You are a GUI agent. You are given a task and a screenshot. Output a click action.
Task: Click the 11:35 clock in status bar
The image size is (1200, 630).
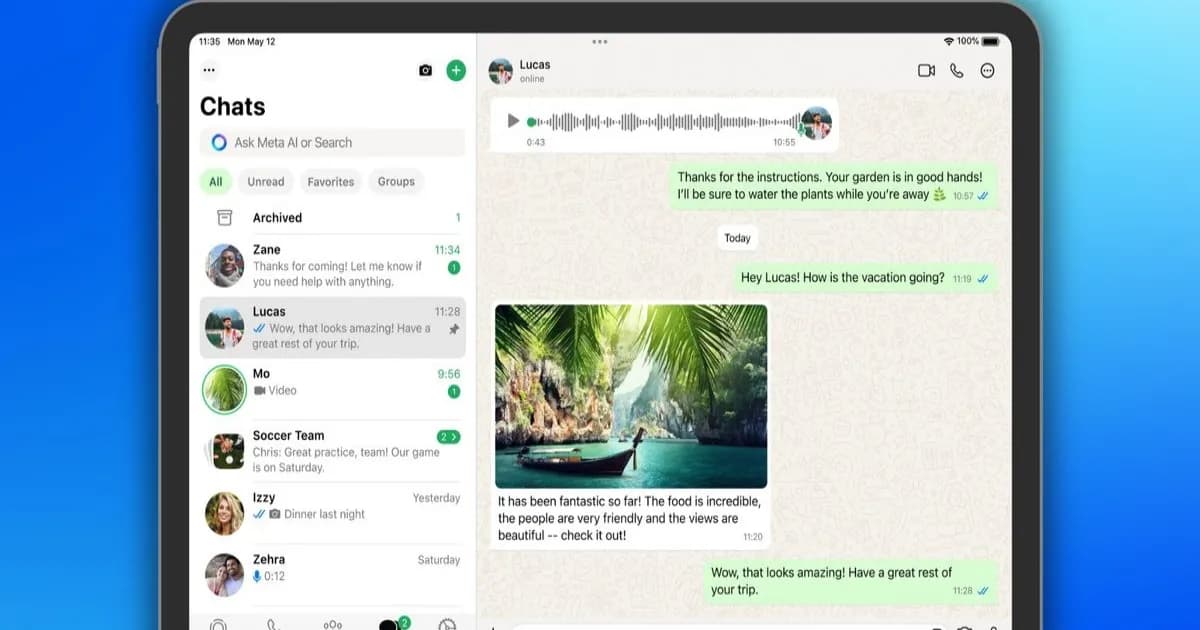click(209, 41)
